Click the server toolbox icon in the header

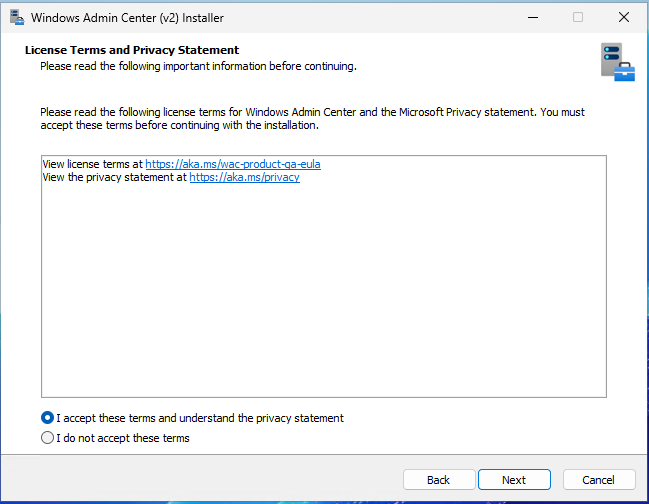click(617, 61)
